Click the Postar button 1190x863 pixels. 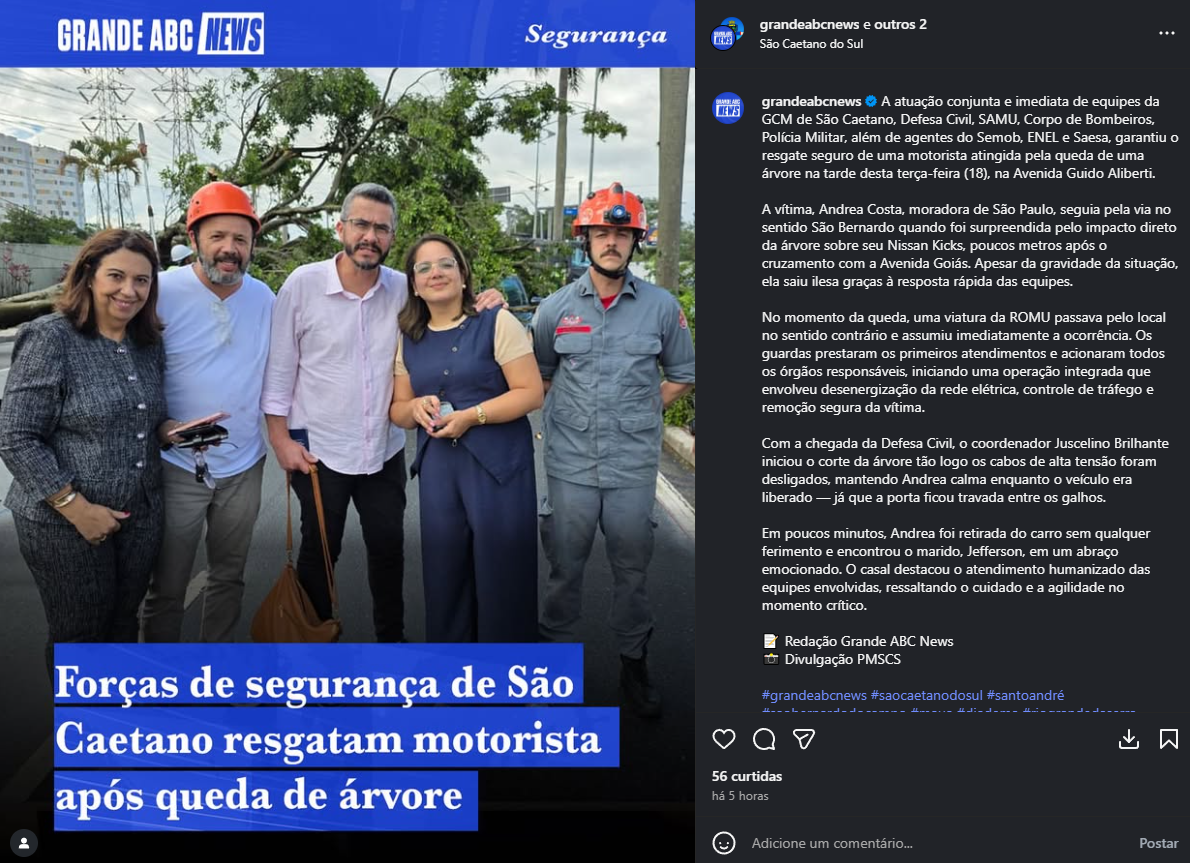click(1158, 843)
